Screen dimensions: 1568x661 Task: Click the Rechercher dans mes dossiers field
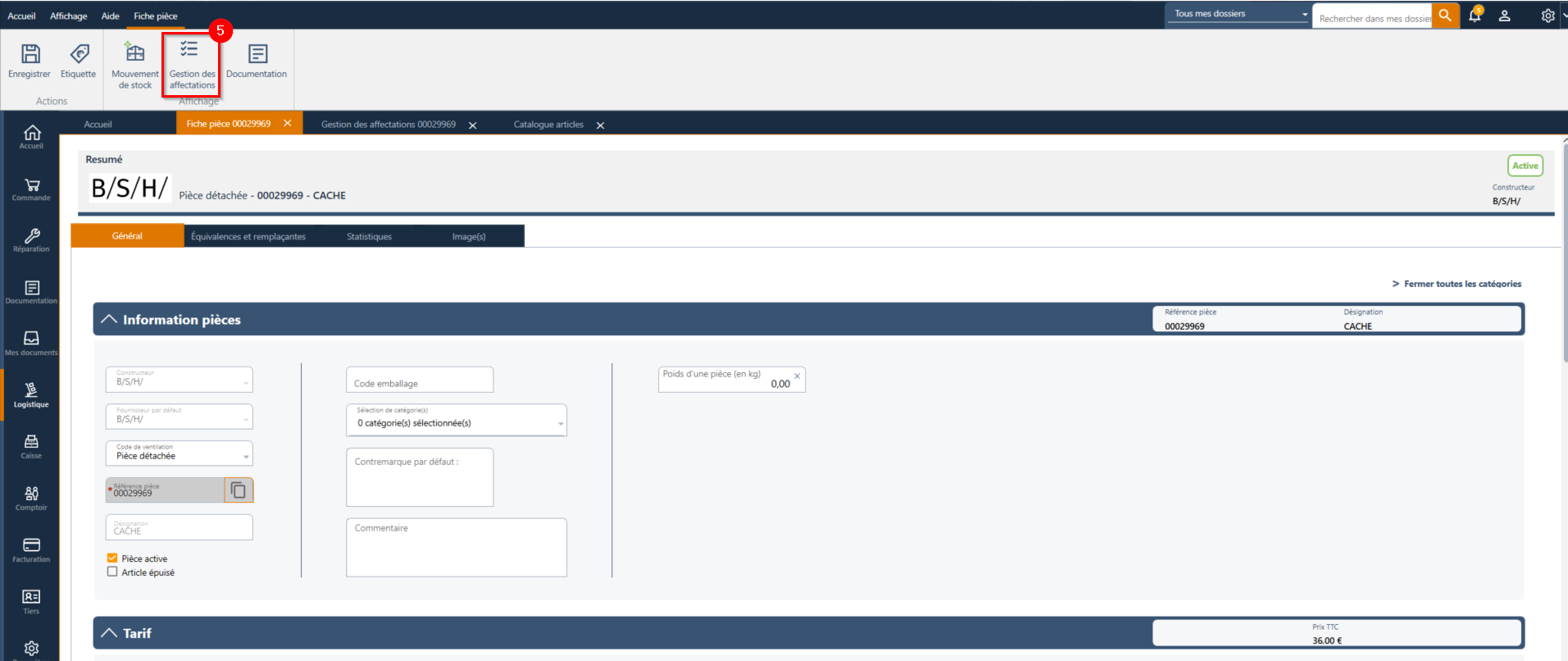1372,17
